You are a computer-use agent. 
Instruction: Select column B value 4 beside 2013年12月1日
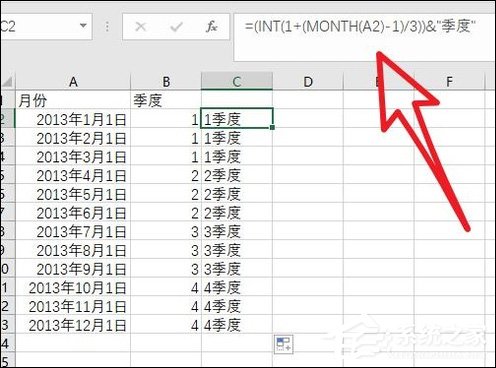point(166,325)
